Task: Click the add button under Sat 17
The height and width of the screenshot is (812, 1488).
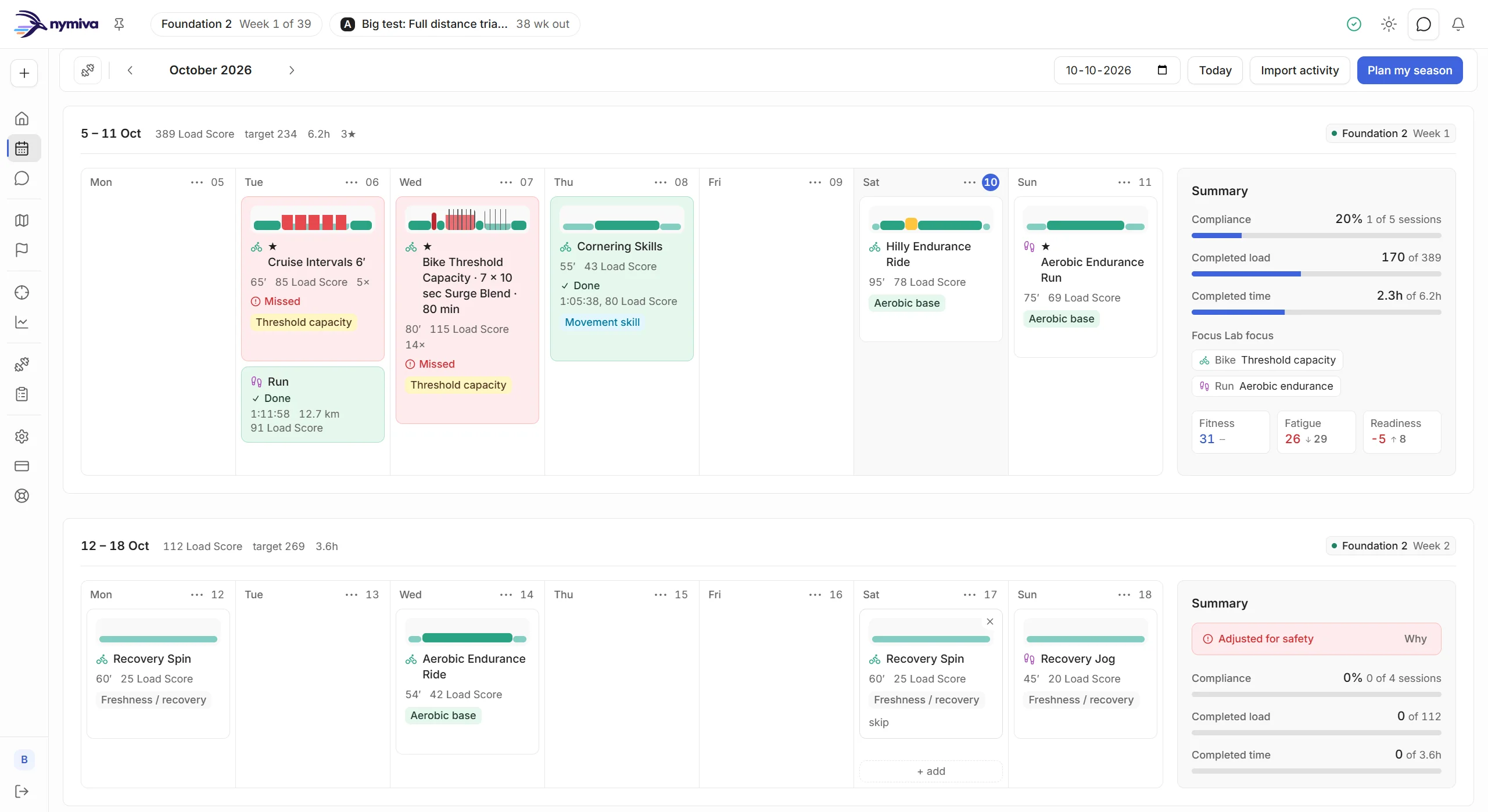Action: point(931,771)
